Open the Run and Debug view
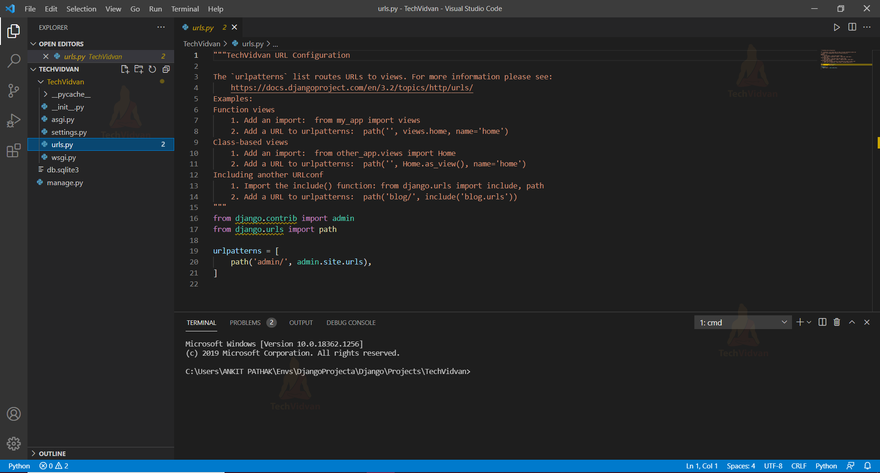 pos(14,120)
